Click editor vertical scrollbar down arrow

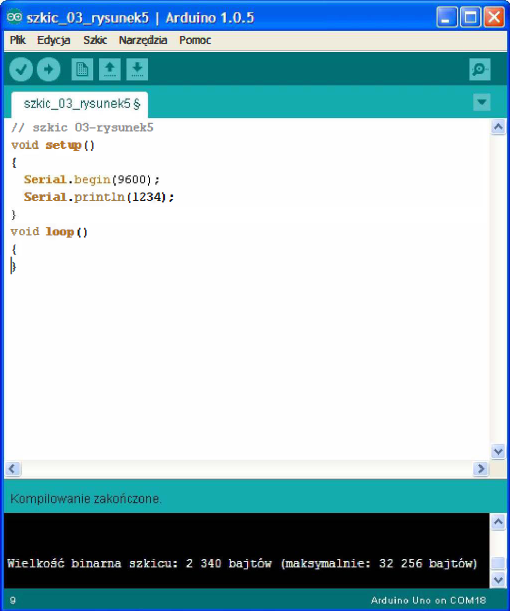[x=498, y=452]
